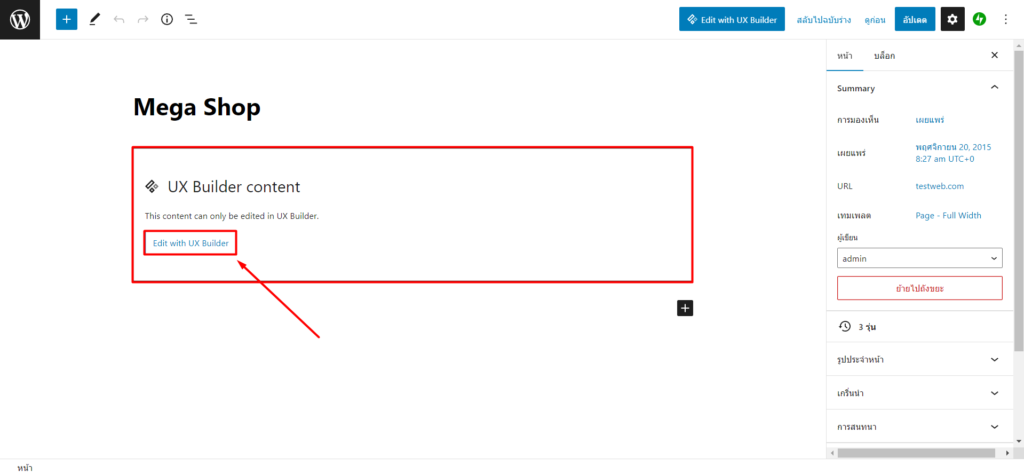1024x472 pixels.
Task: Expand the รูปประจำหน้า featured image panel
Action: click(920, 359)
